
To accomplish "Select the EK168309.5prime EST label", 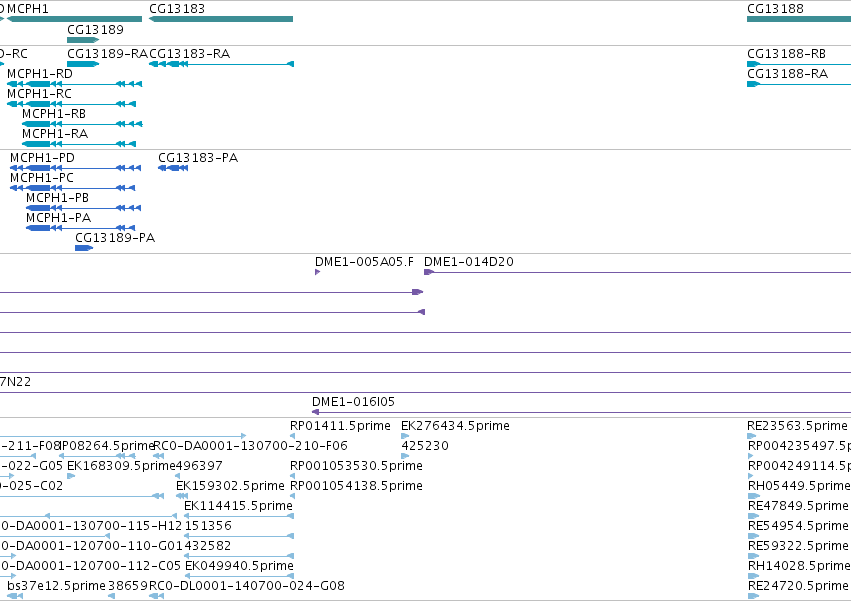I will (x=121, y=466).
